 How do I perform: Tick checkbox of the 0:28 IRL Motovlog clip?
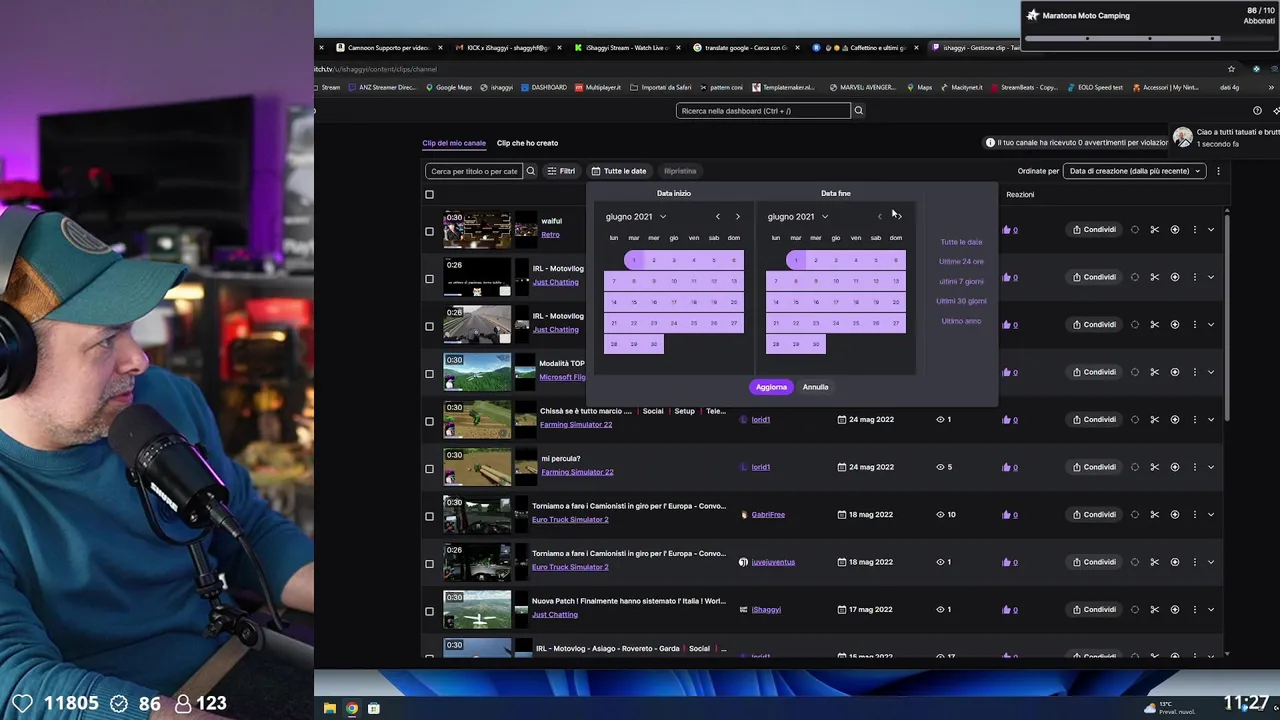pyautogui.click(x=429, y=326)
